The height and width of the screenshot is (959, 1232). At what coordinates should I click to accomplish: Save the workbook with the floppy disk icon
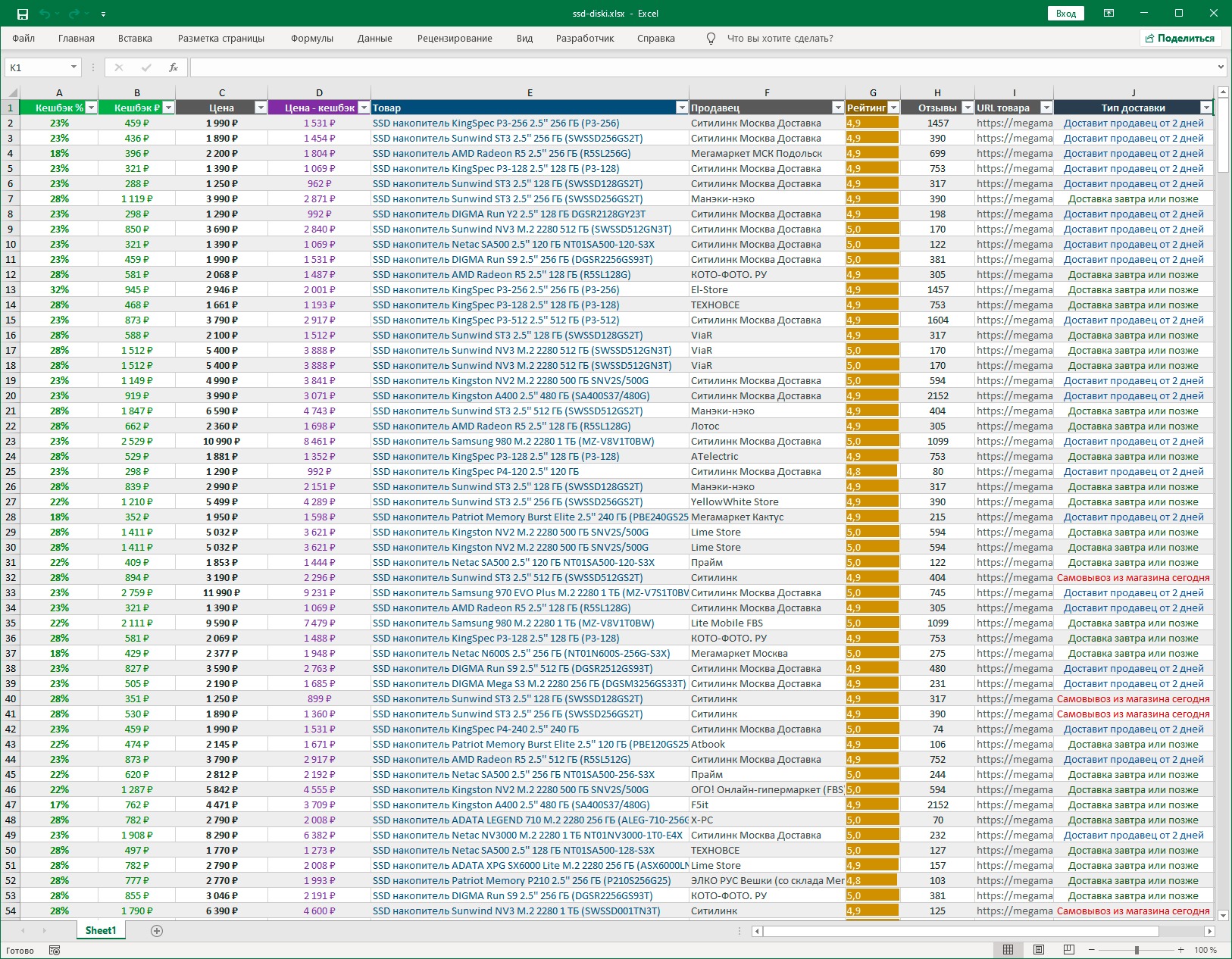point(23,14)
